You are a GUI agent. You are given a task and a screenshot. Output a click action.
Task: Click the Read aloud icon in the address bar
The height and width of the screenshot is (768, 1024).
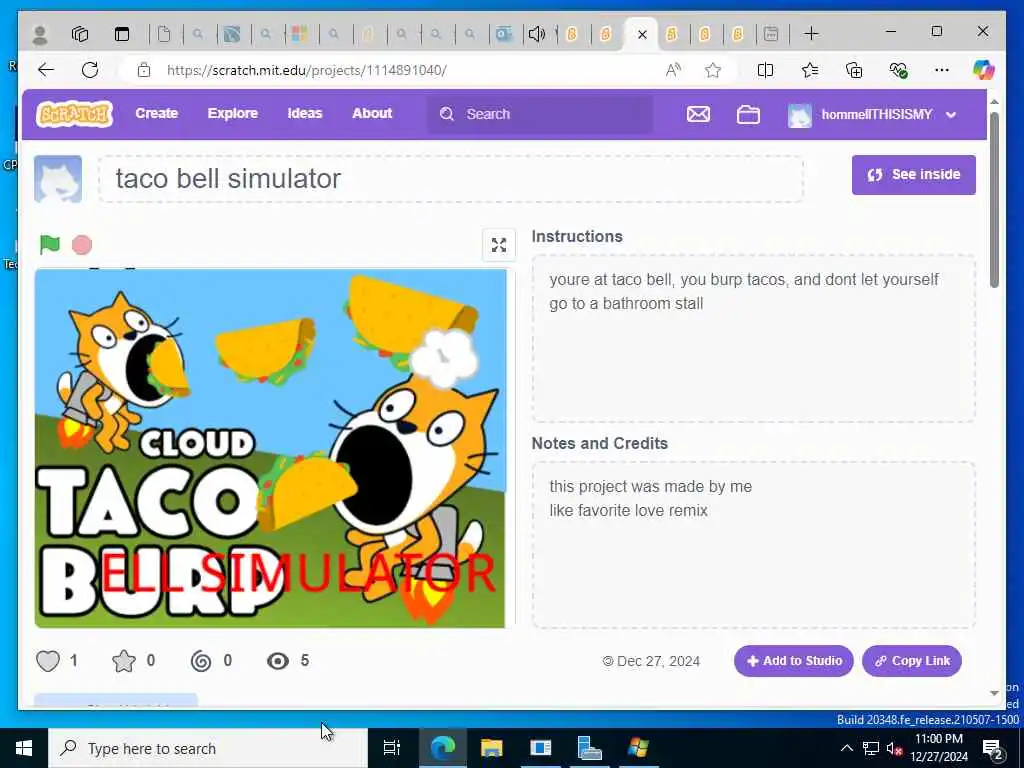tap(673, 70)
